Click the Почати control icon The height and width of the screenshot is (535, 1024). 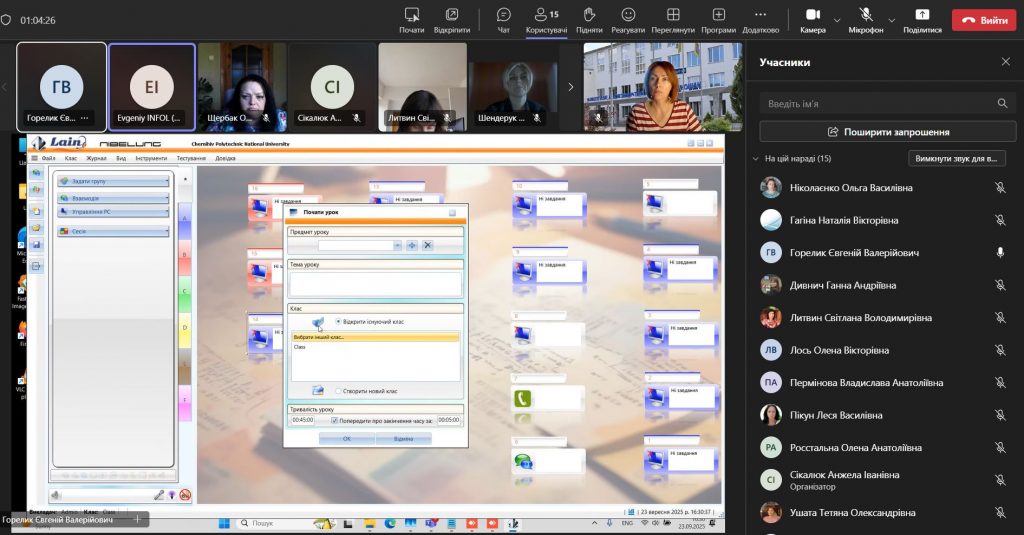pos(411,14)
